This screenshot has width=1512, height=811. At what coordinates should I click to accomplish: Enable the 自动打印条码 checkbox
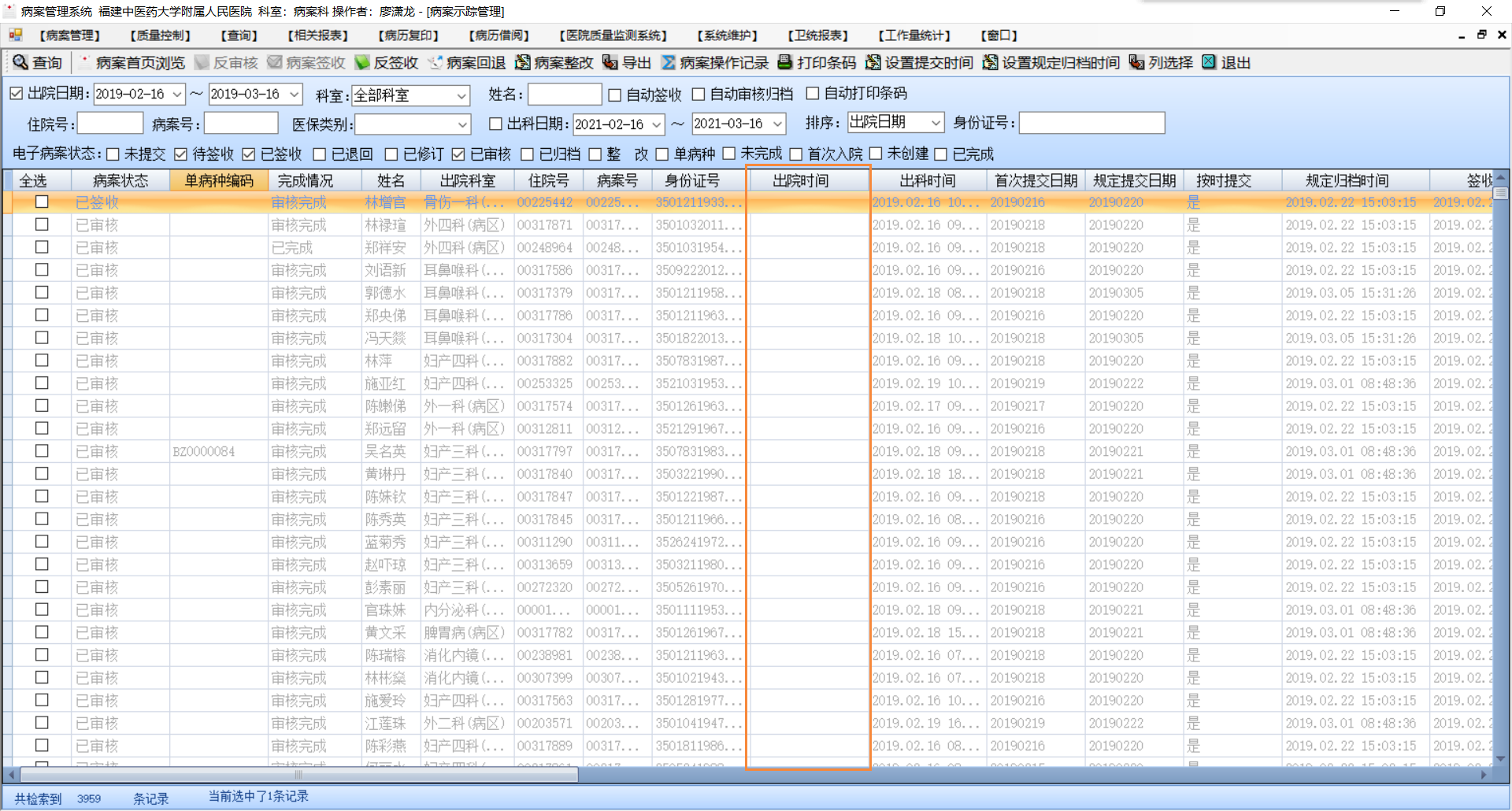tap(813, 94)
